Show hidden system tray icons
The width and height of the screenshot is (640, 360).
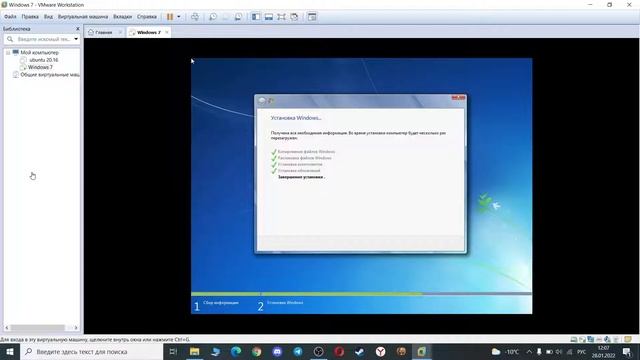point(529,351)
